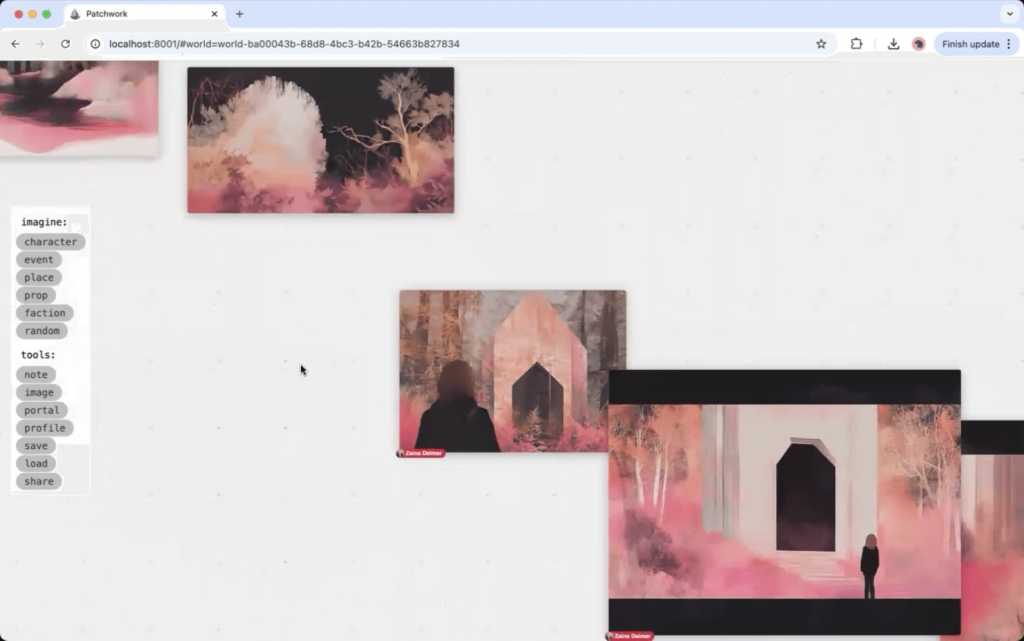This screenshot has width=1024, height=641.
Task: Select the portal tool
Action: point(42,410)
